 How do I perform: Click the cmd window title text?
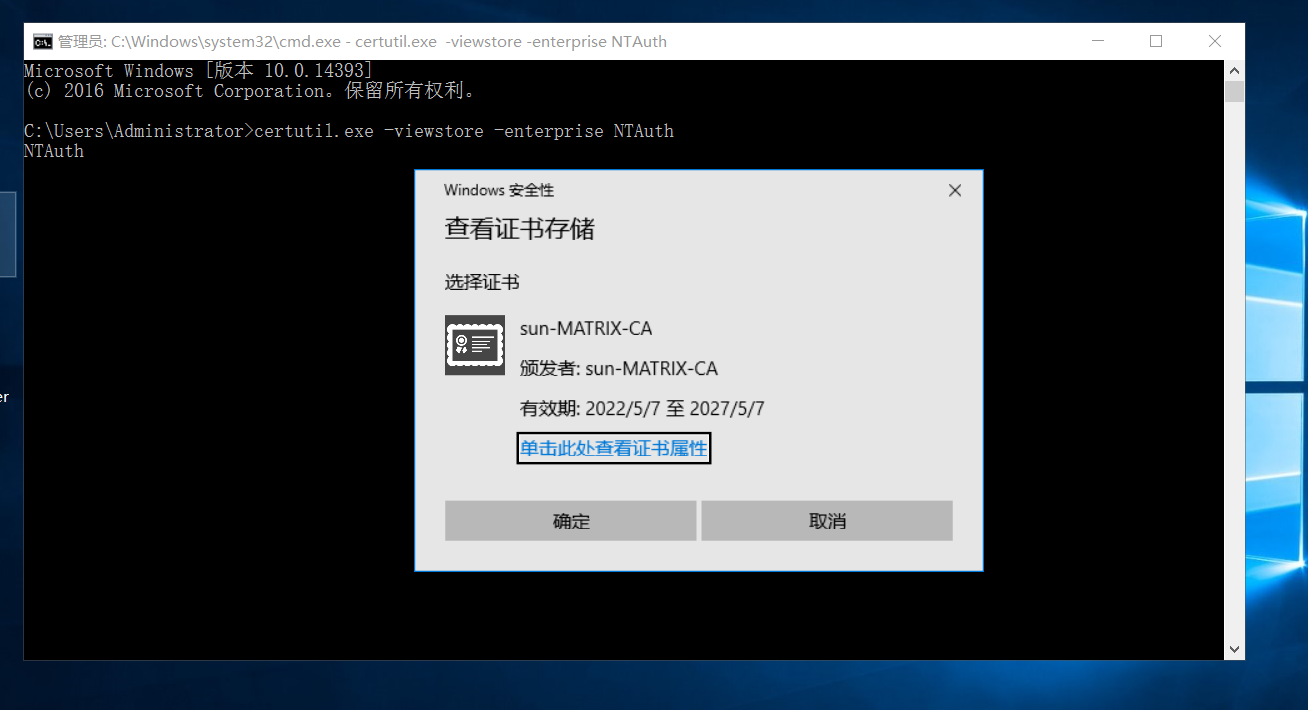pyautogui.click(x=362, y=42)
